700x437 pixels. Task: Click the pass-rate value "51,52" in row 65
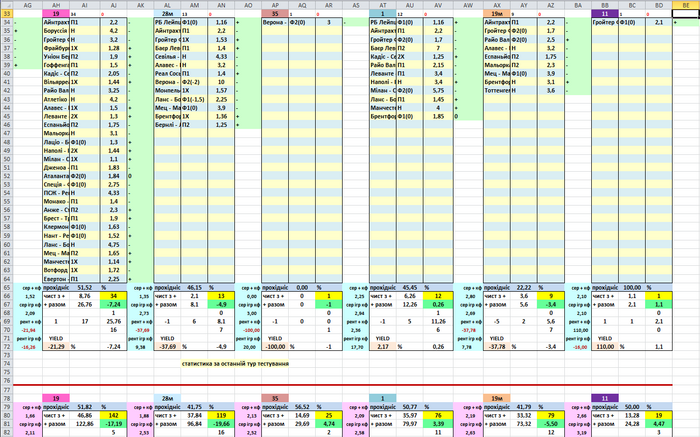(84, 287)
